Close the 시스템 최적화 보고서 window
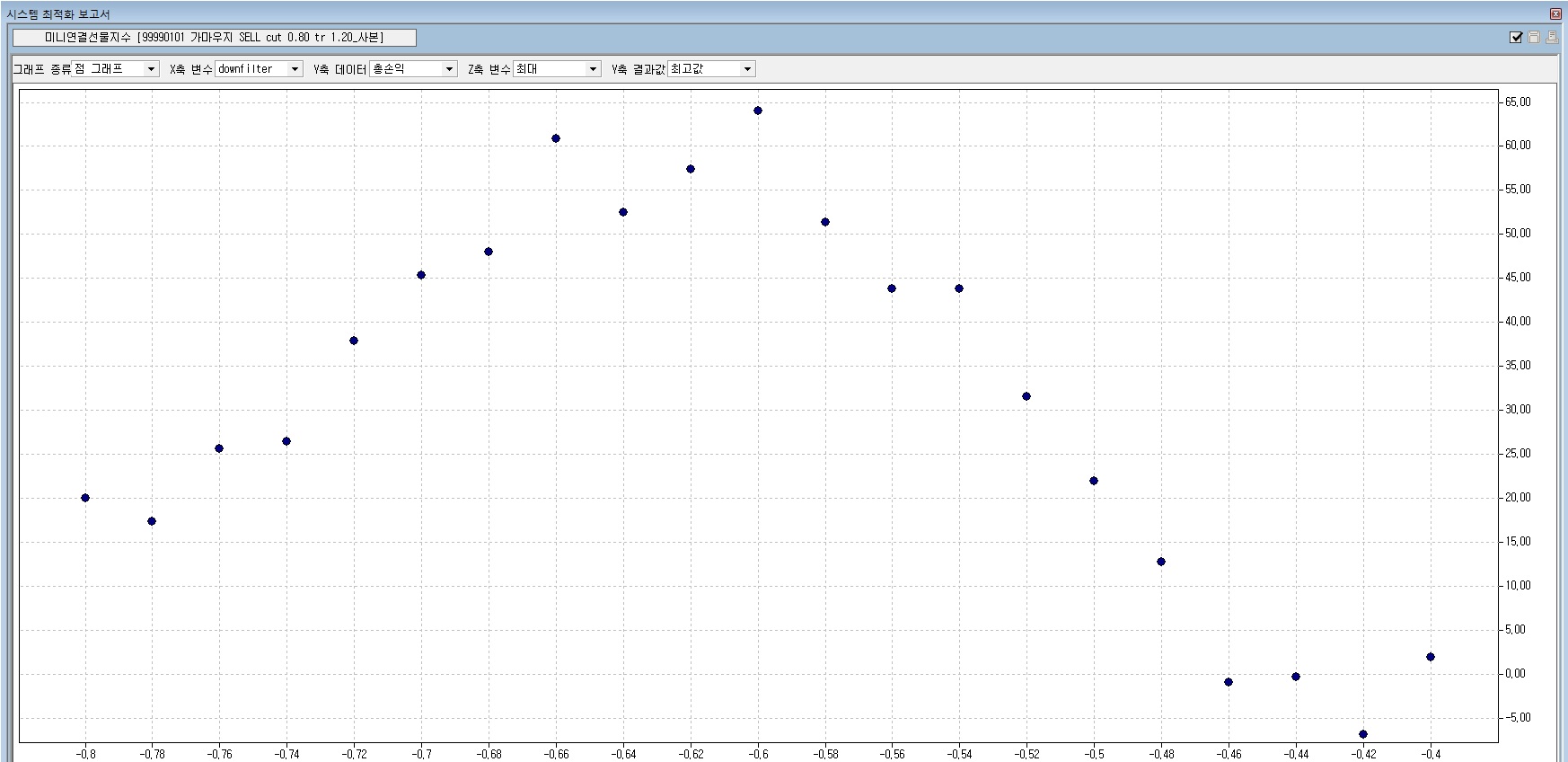The height and width of the screenshot is (762, 1568). point(1555,14)
